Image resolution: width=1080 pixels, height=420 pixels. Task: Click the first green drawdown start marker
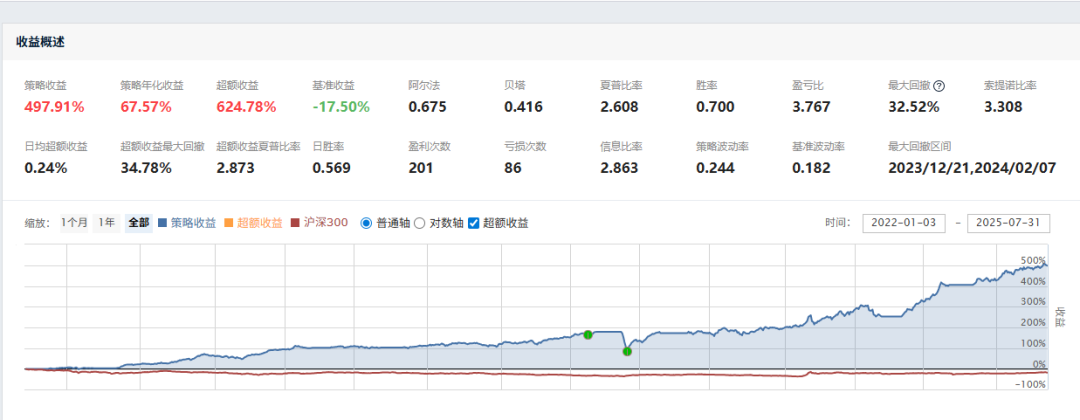(588, 335)
